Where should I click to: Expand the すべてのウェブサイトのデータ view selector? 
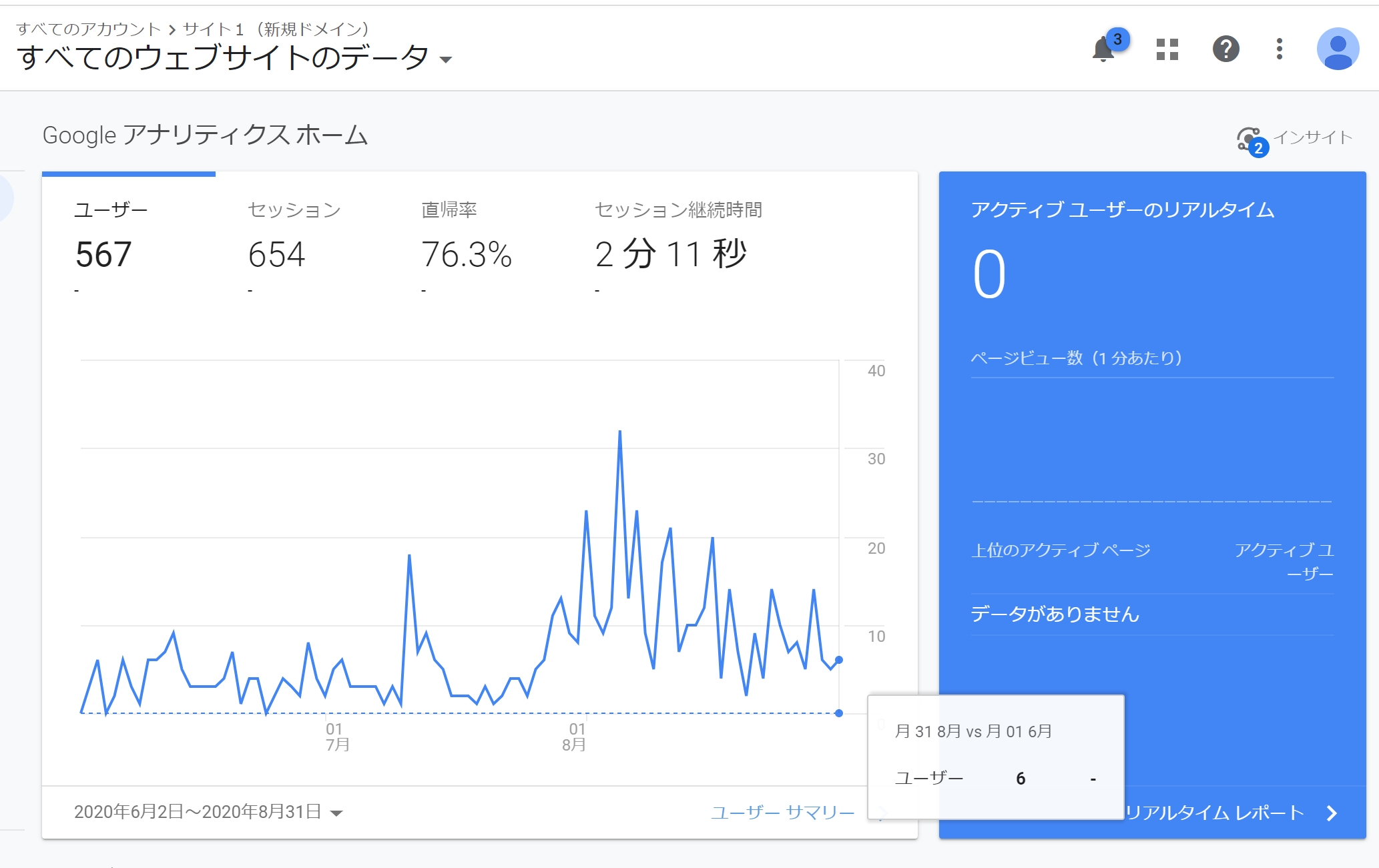pyautogui.click(x=446, y=59)
